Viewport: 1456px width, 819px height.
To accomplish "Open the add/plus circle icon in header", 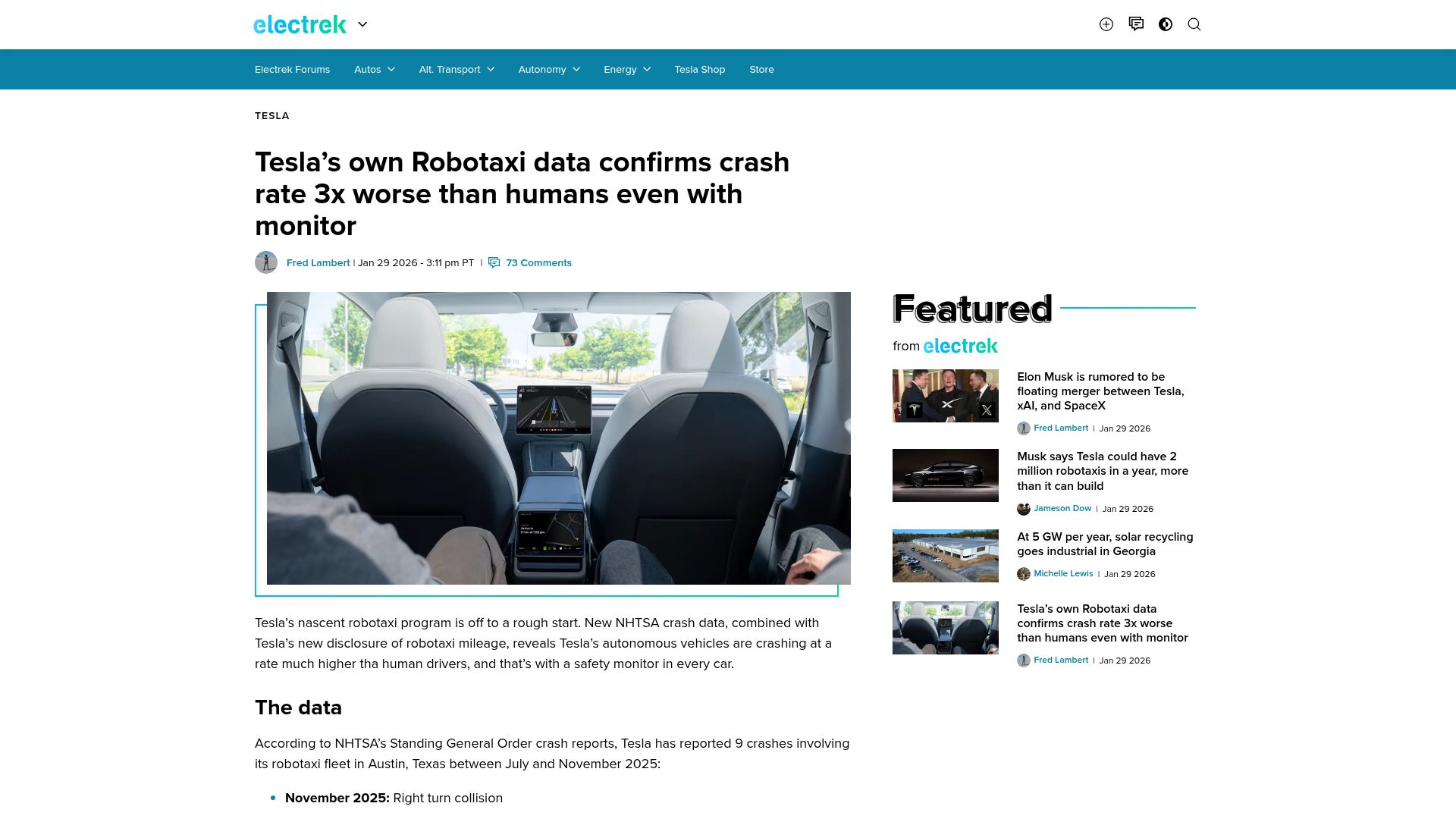I will pos(1106,24).
